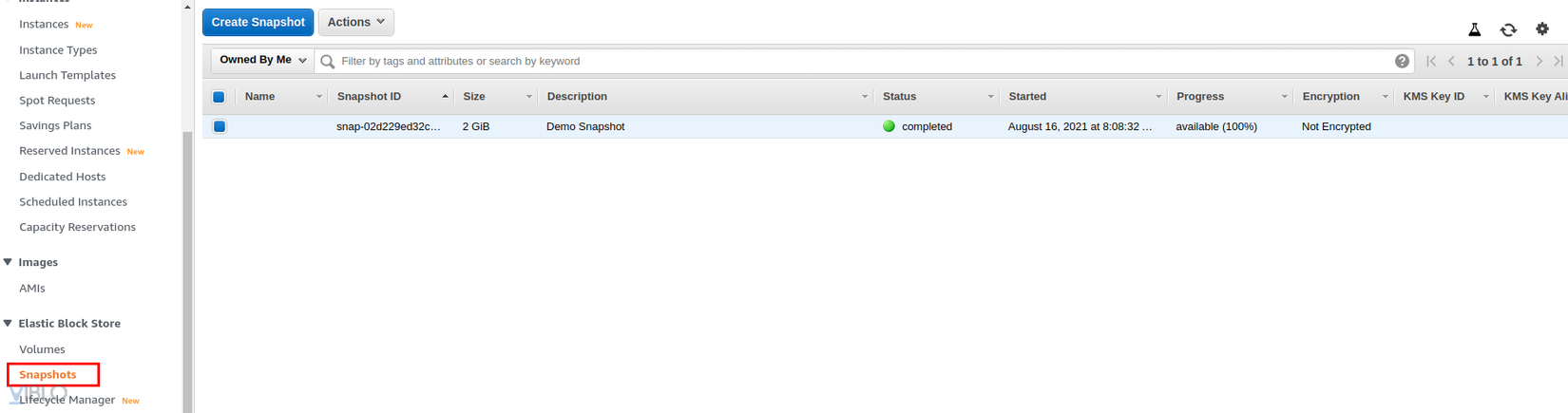The height and width of the screenshot is (413, 1568).
Task: Open the Owned By Me filter dropdown
Action: tap(262, 60)
